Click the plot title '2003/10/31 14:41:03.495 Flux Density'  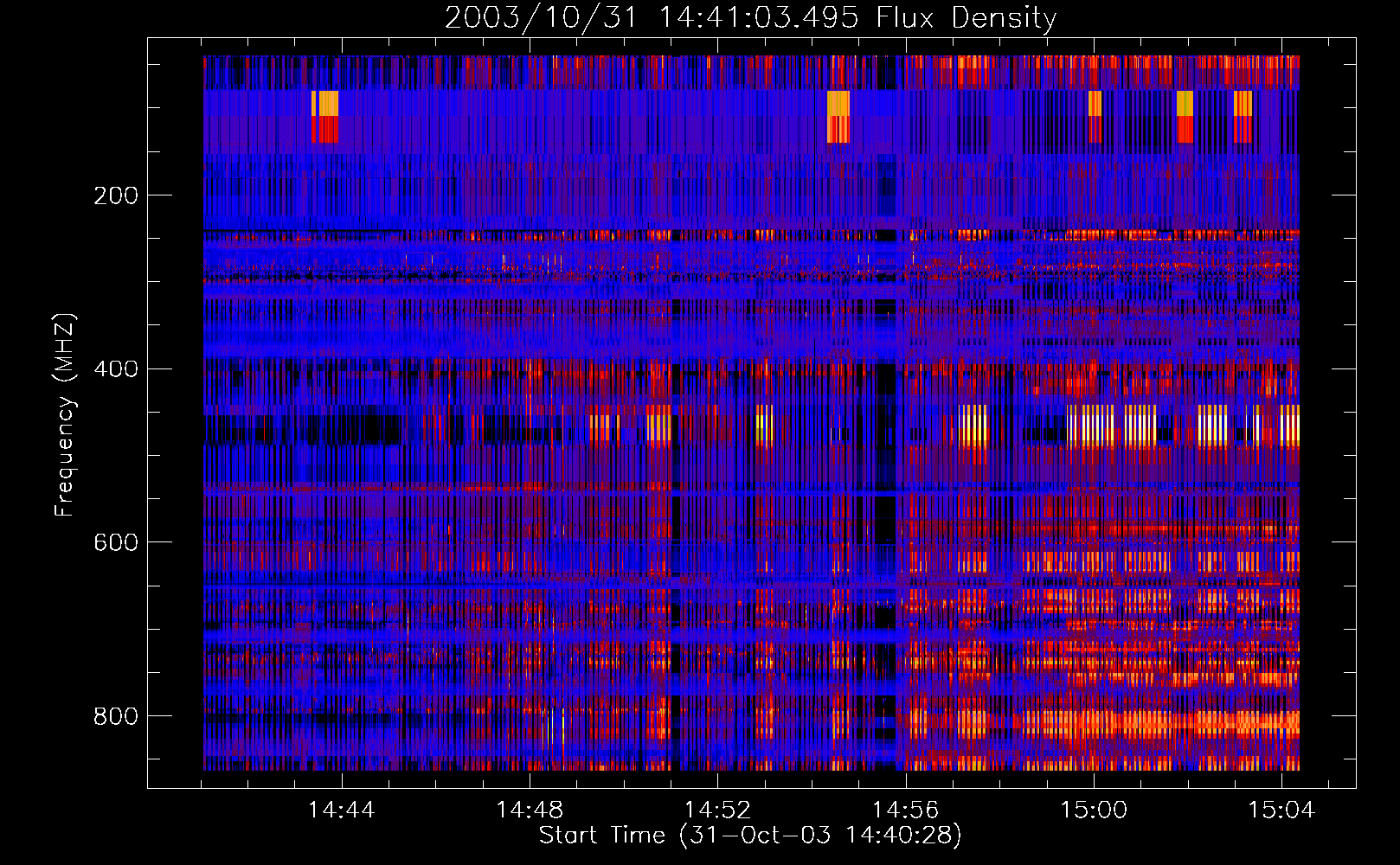point(750,18)
